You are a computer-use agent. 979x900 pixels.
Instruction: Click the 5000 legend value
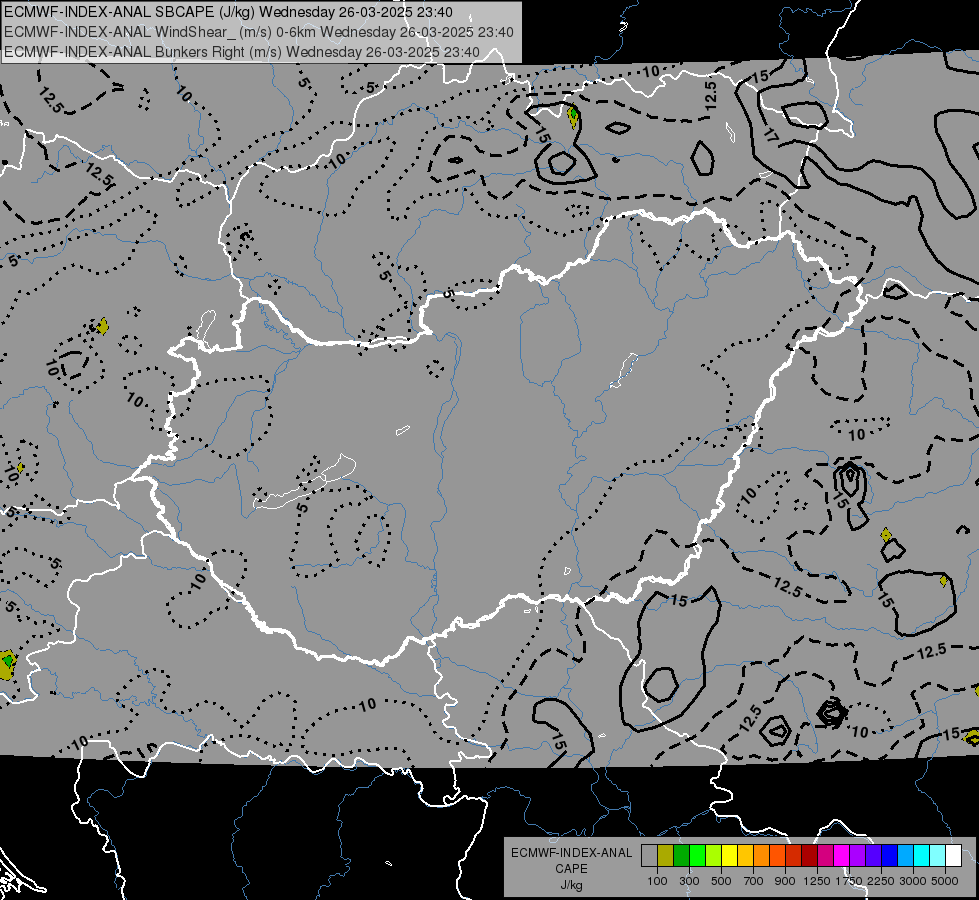945,881
